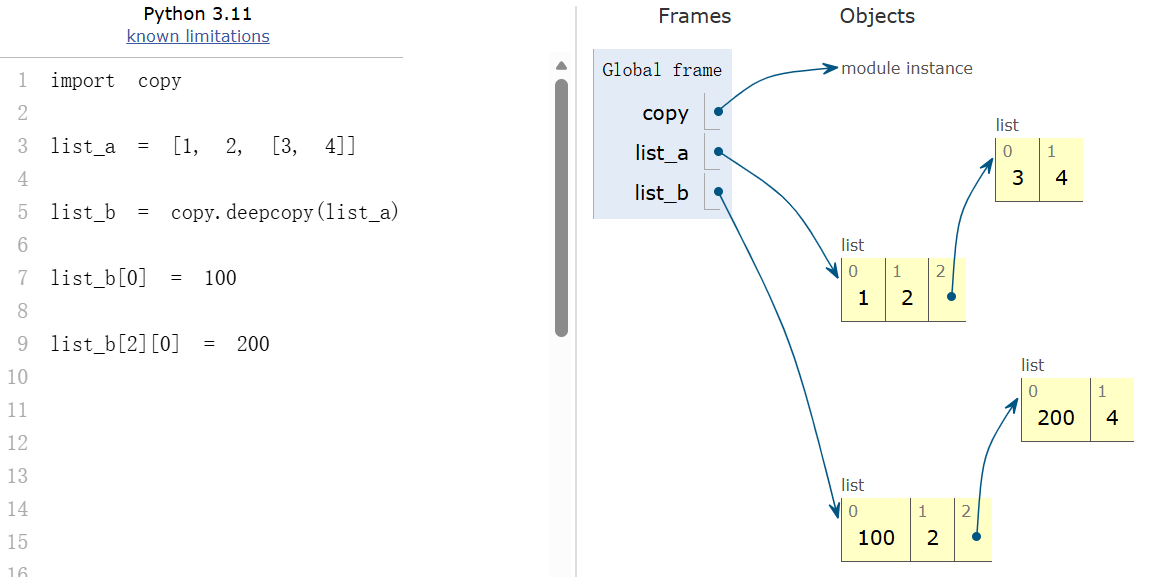The height and width of the screenshot is (577, 1152).
Task: Click the 'module instance' object label
Action: coord(907,68)
